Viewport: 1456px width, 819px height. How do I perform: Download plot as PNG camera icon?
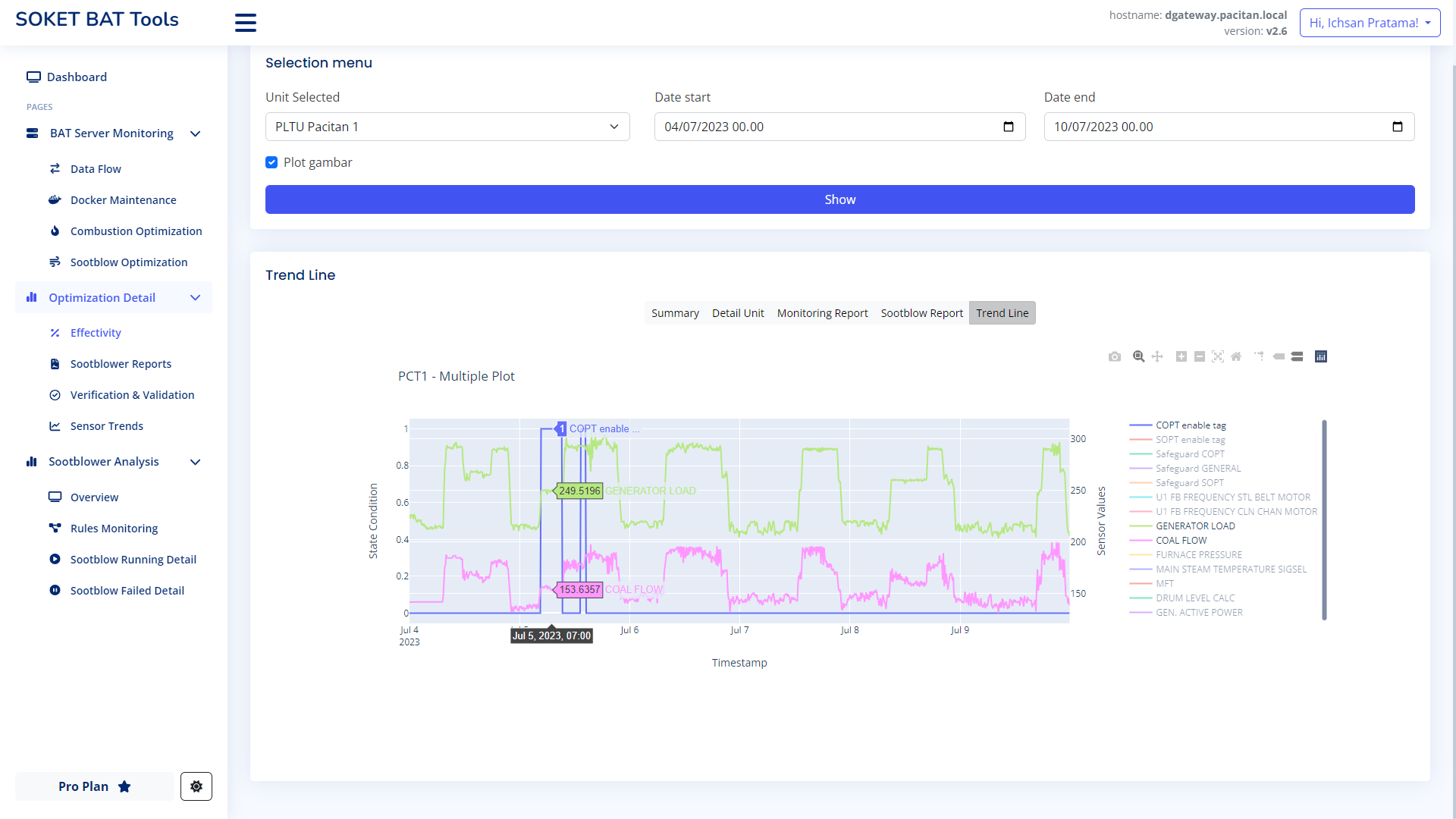click(1114, 356)
